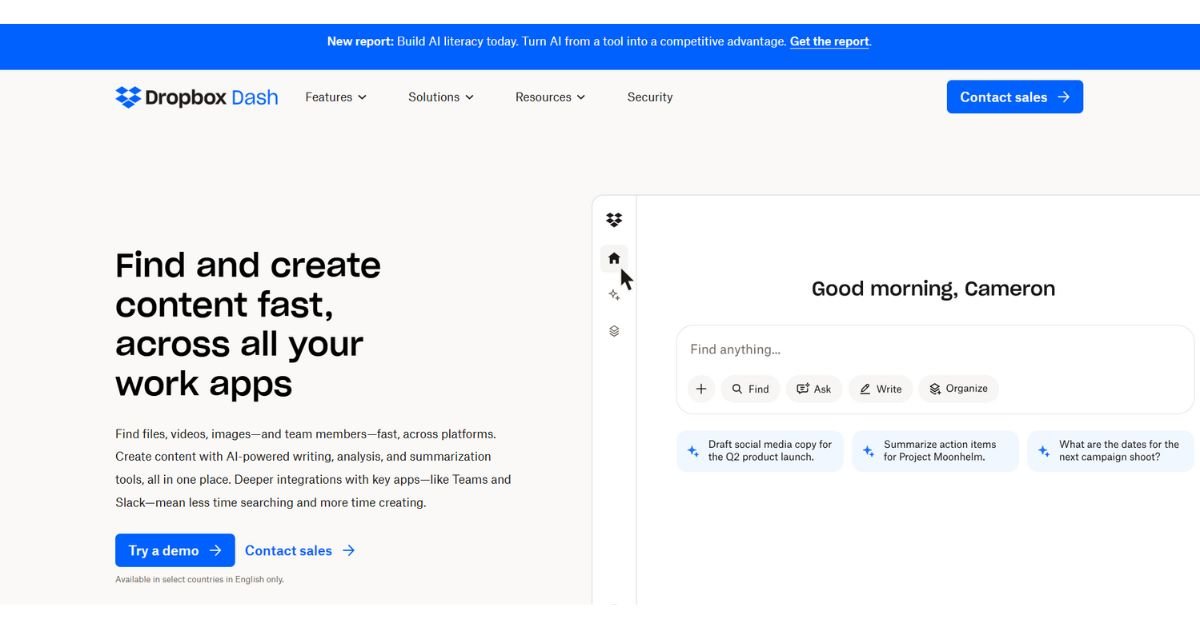The height and width of the screenshot is (628, 1200).
Task: Expand the Resources navigation dropdown
Action: [549, 97]
